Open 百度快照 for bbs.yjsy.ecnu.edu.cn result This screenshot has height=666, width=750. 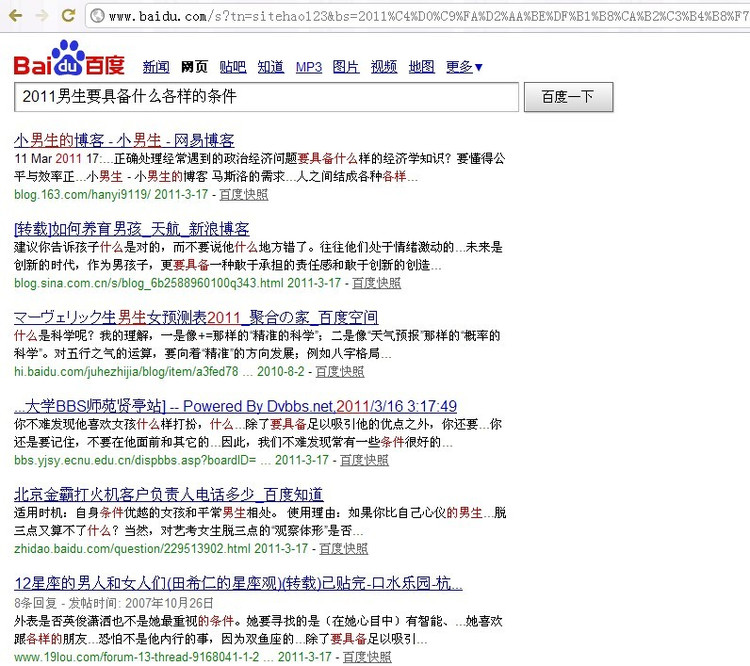[364, 460]
